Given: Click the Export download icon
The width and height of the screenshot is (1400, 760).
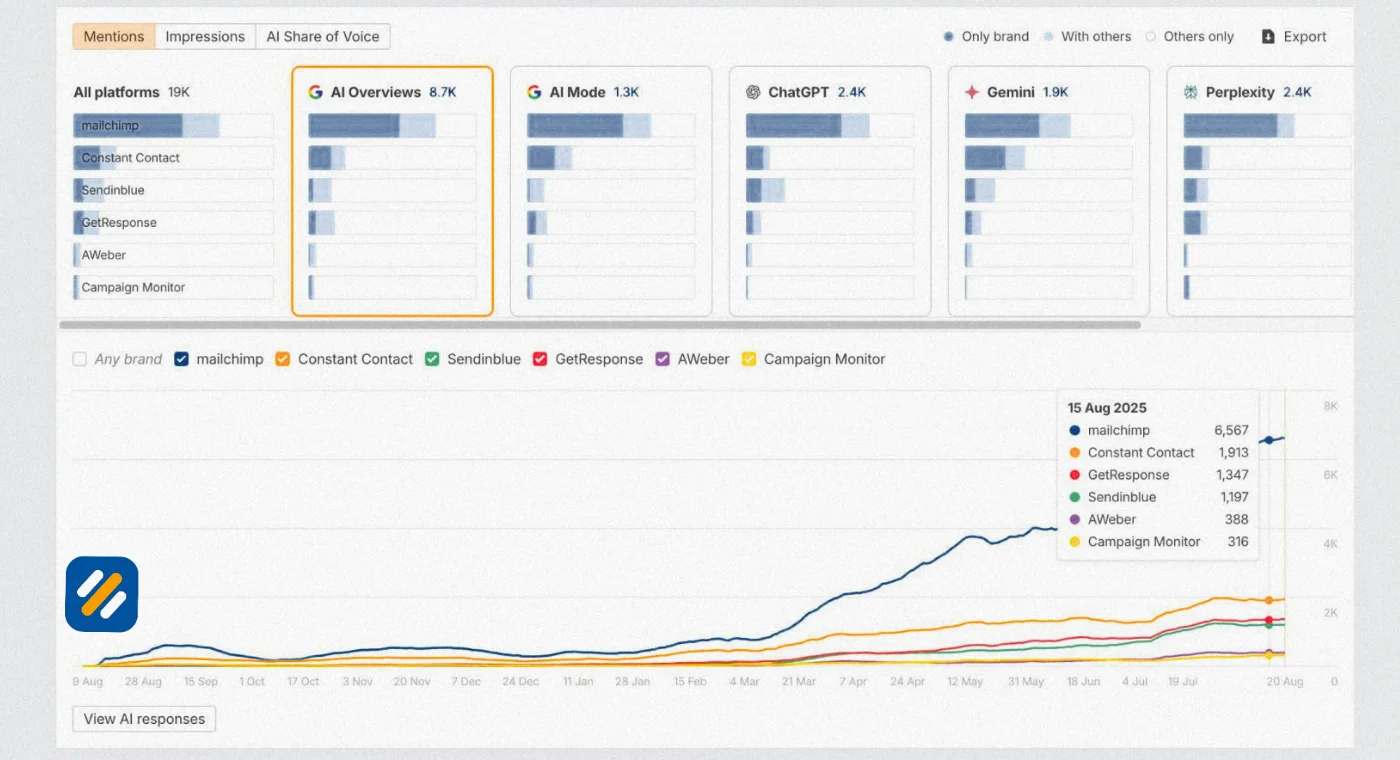Looking at the screenshot, I should [x=1268, y=37].
